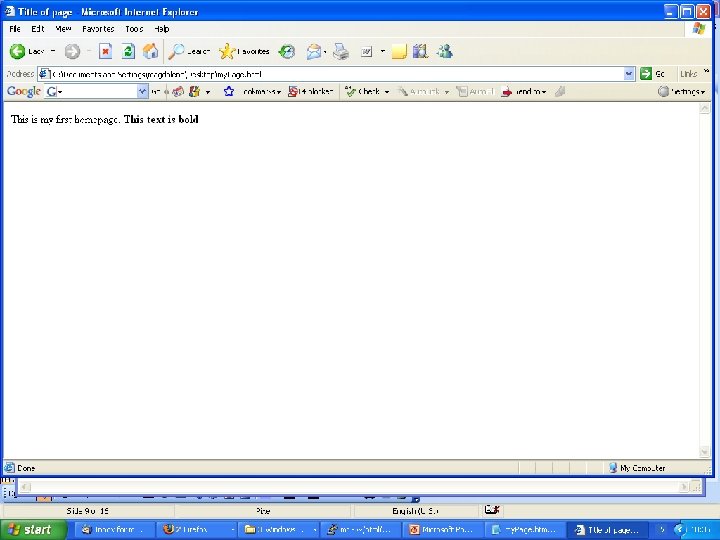The width and height of the screenshot is (720, 540).
Task: Open the Tools menu
Action: coord(134,29)
